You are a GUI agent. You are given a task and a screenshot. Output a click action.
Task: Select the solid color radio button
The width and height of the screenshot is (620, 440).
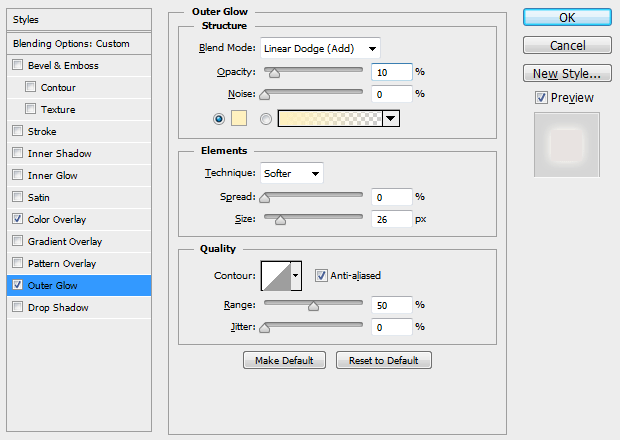pyautogui.click(x=219, y=118)
